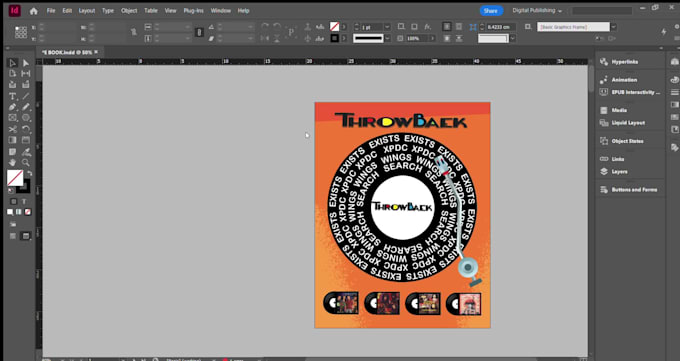The height and width of the screenshot is (361, 680).
Task: Expand the stroke color options arrow
Action: pos(343,38)
